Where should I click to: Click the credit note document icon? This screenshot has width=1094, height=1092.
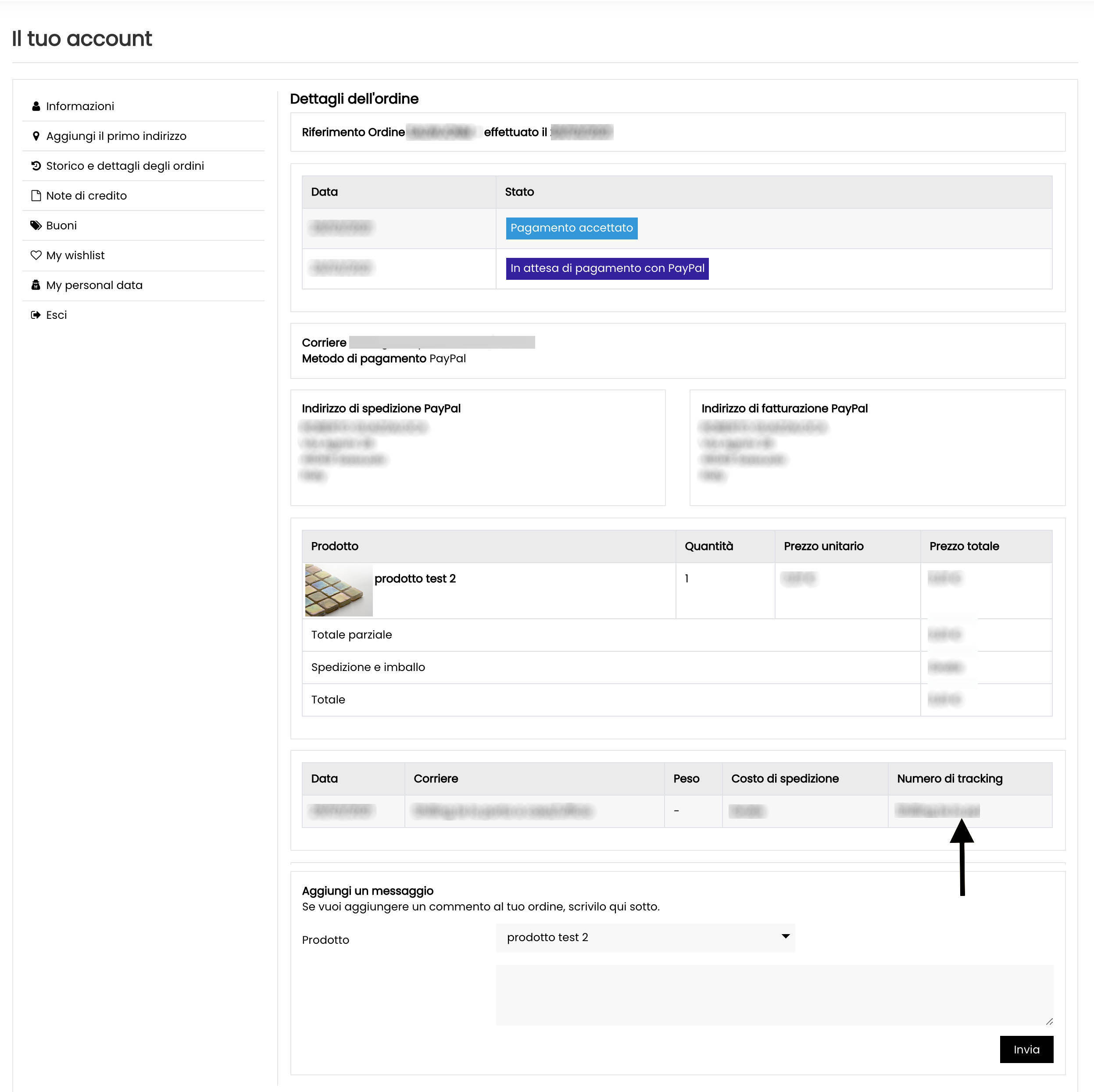(x=36, y=196)
